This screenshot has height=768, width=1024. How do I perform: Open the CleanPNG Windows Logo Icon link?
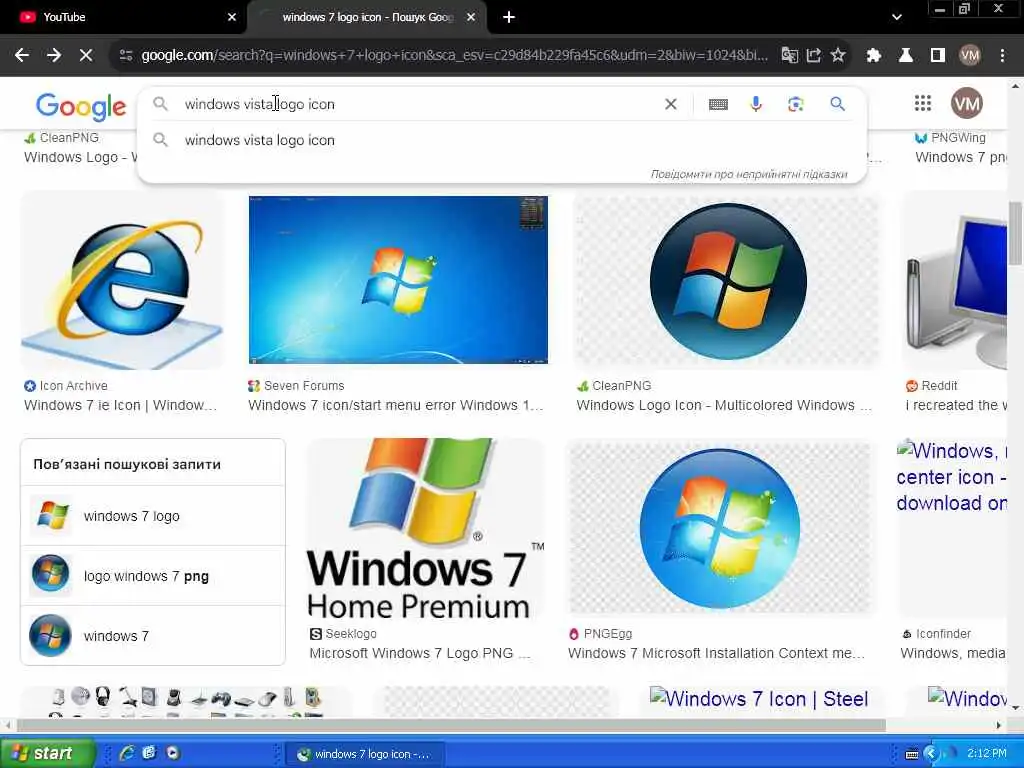(724, 406)
